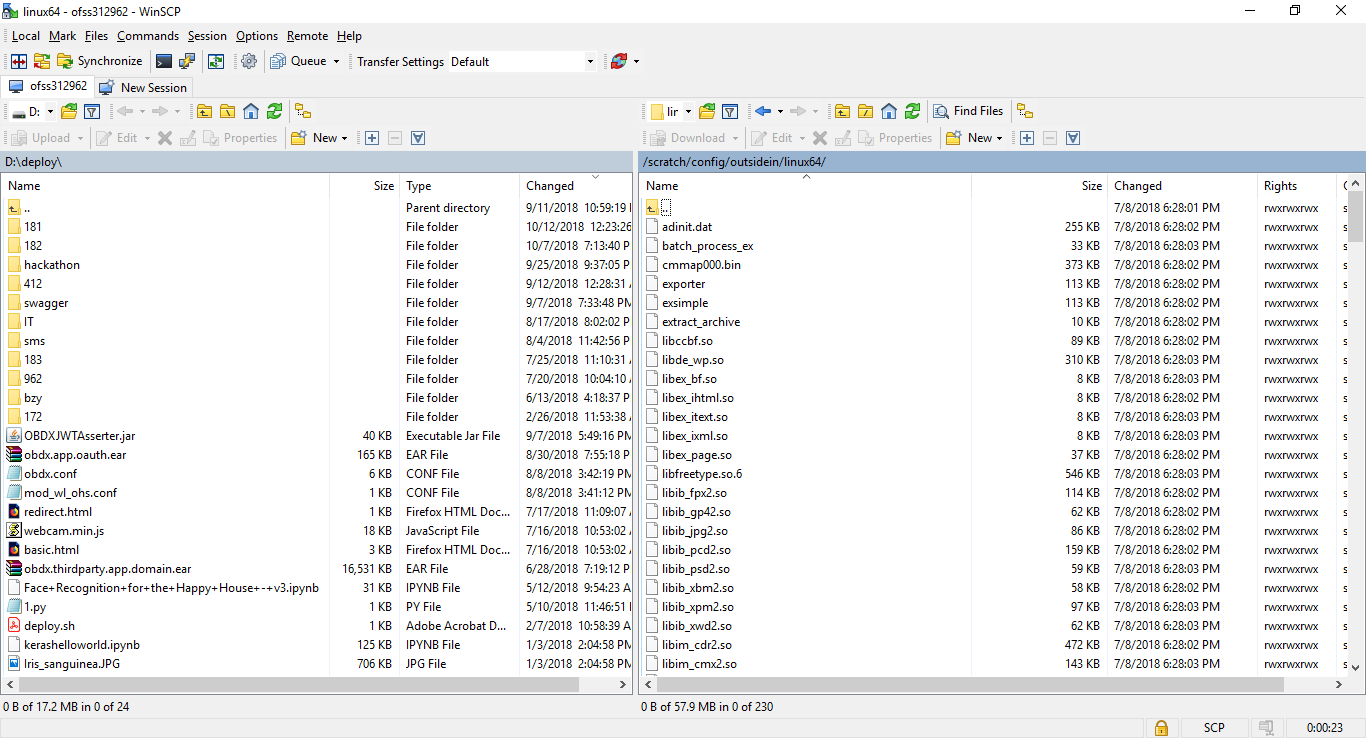1366x738 pixels.
Task: Click the local panel Filter icon
Action: coord(92,111)
